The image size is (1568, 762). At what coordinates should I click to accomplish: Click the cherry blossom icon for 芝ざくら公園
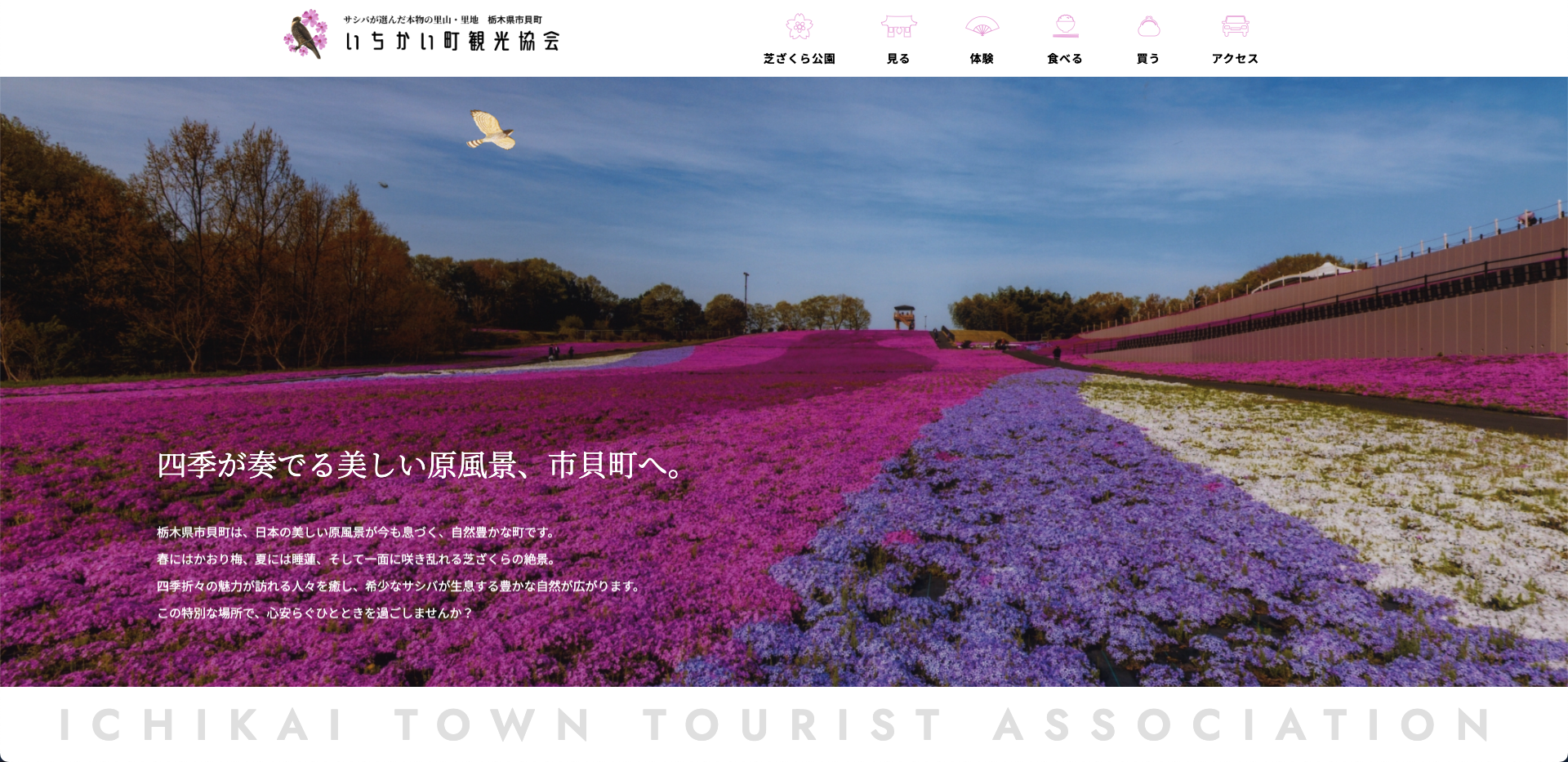coord(799,26)
